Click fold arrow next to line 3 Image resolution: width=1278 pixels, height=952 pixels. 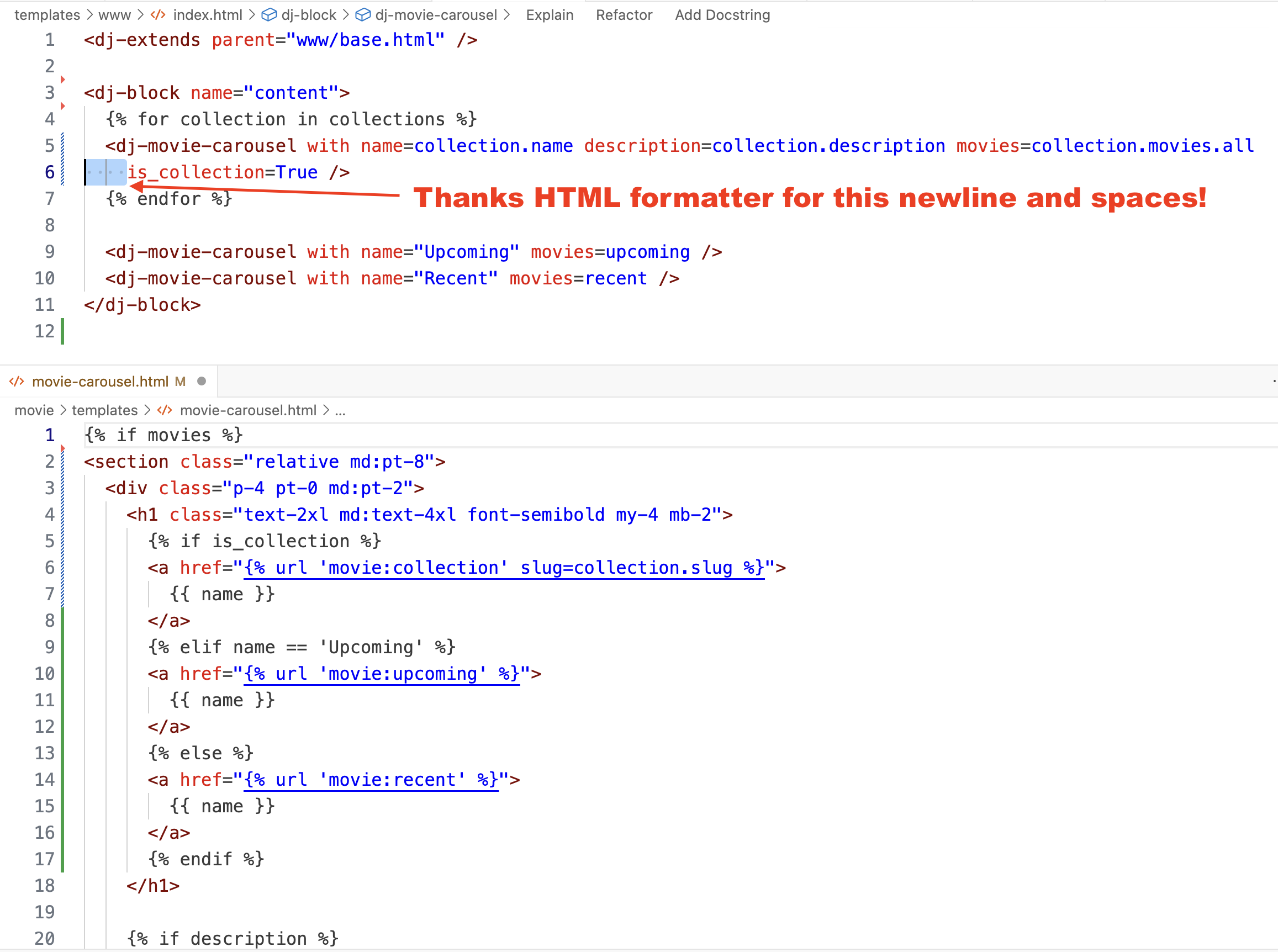(x=63, y=80)
